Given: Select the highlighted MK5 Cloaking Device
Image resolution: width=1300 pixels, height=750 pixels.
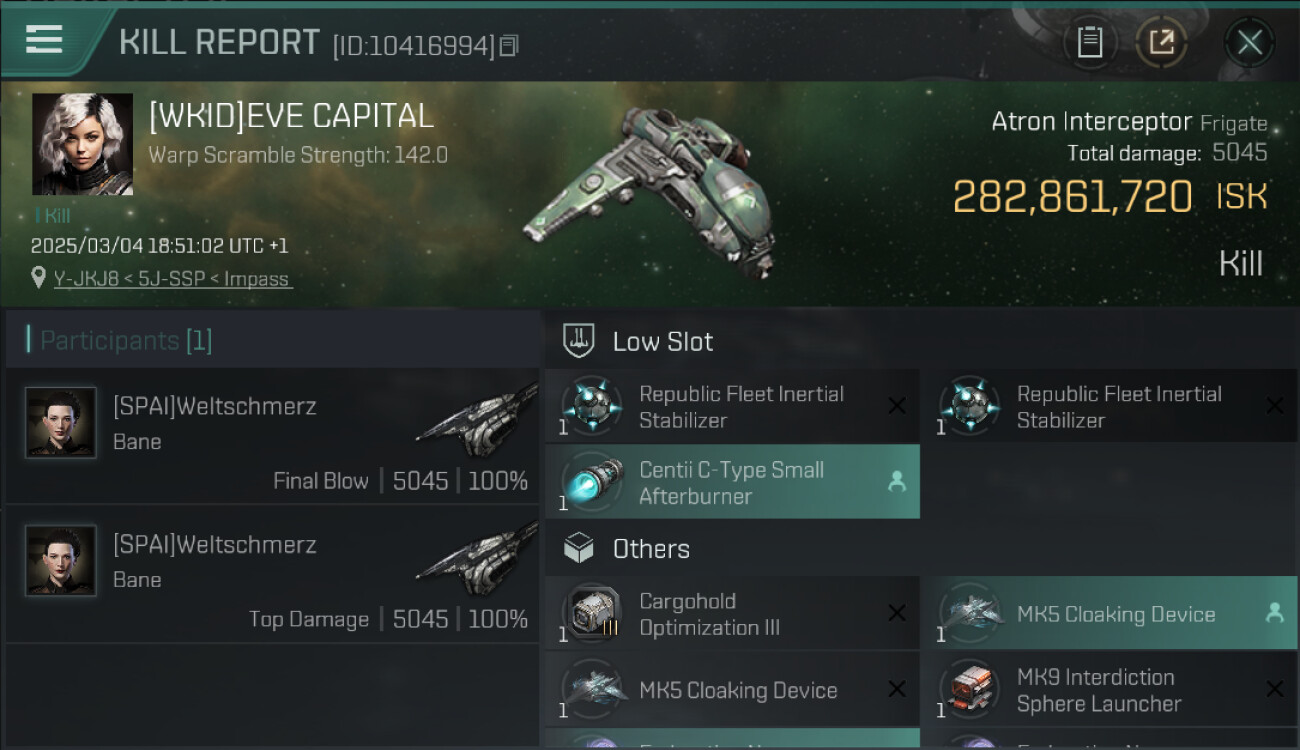Looking at the screenshot, I should pyautogui.click(x=1108, y=614).
